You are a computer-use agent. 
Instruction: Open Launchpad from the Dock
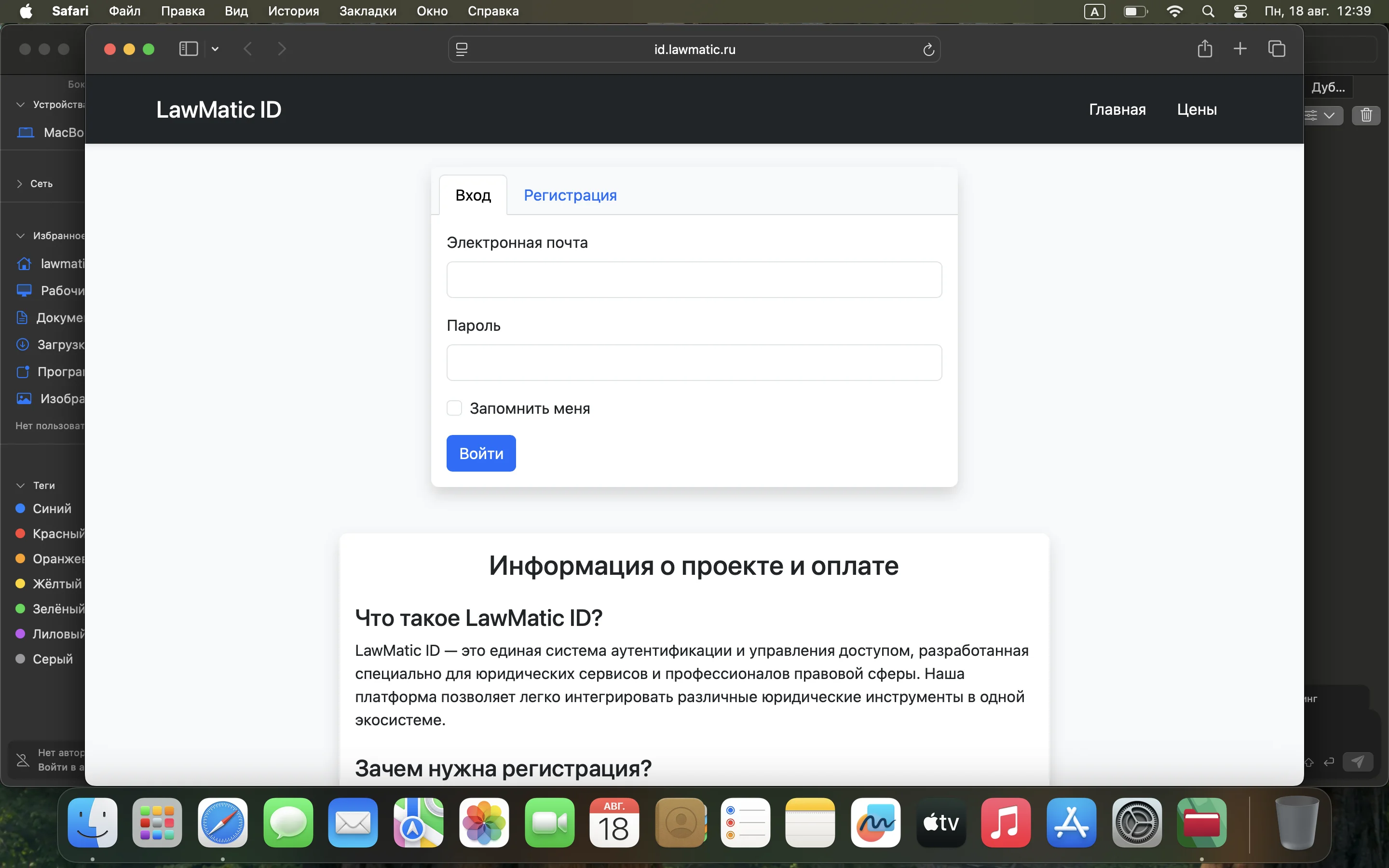pos(157,823)
